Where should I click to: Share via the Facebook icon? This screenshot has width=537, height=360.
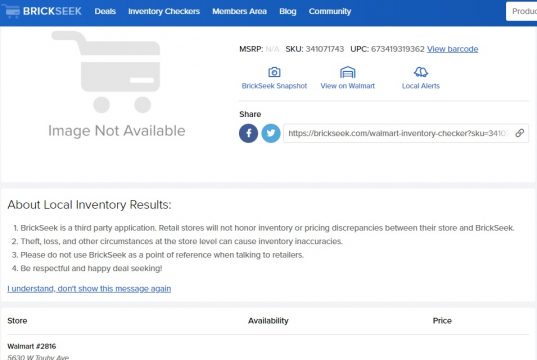(x=249, y=133)
